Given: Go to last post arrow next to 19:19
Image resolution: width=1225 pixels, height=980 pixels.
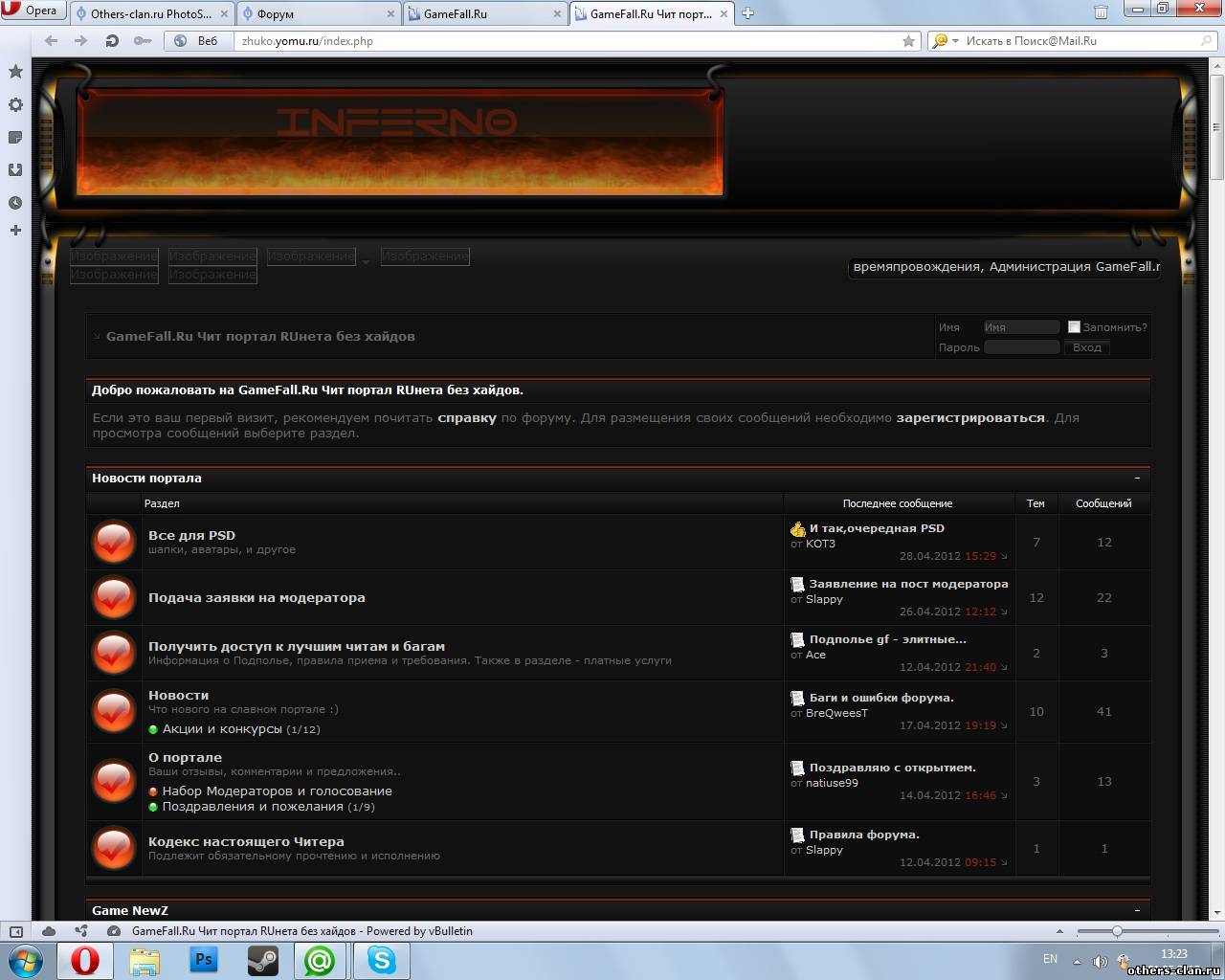Looking at the screenshot, I should tap(1004, 726).
